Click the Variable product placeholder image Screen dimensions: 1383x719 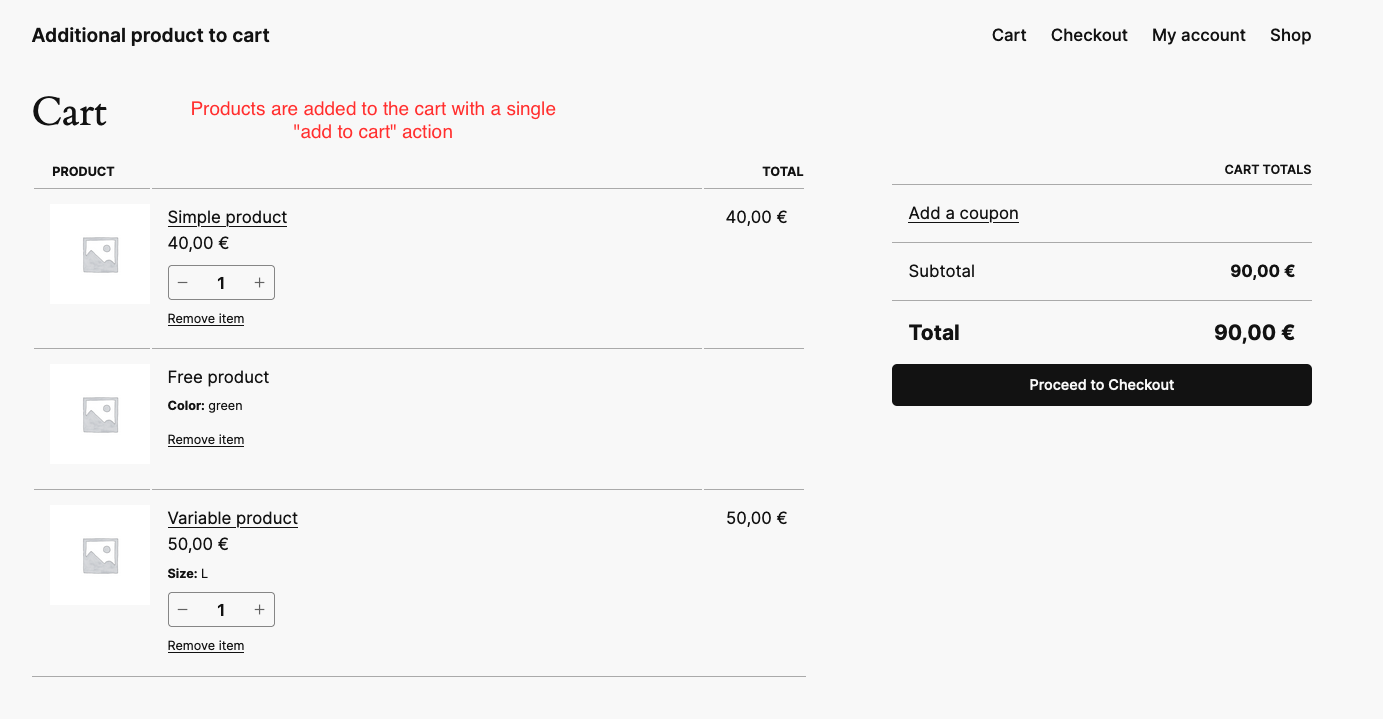point(100,555)
